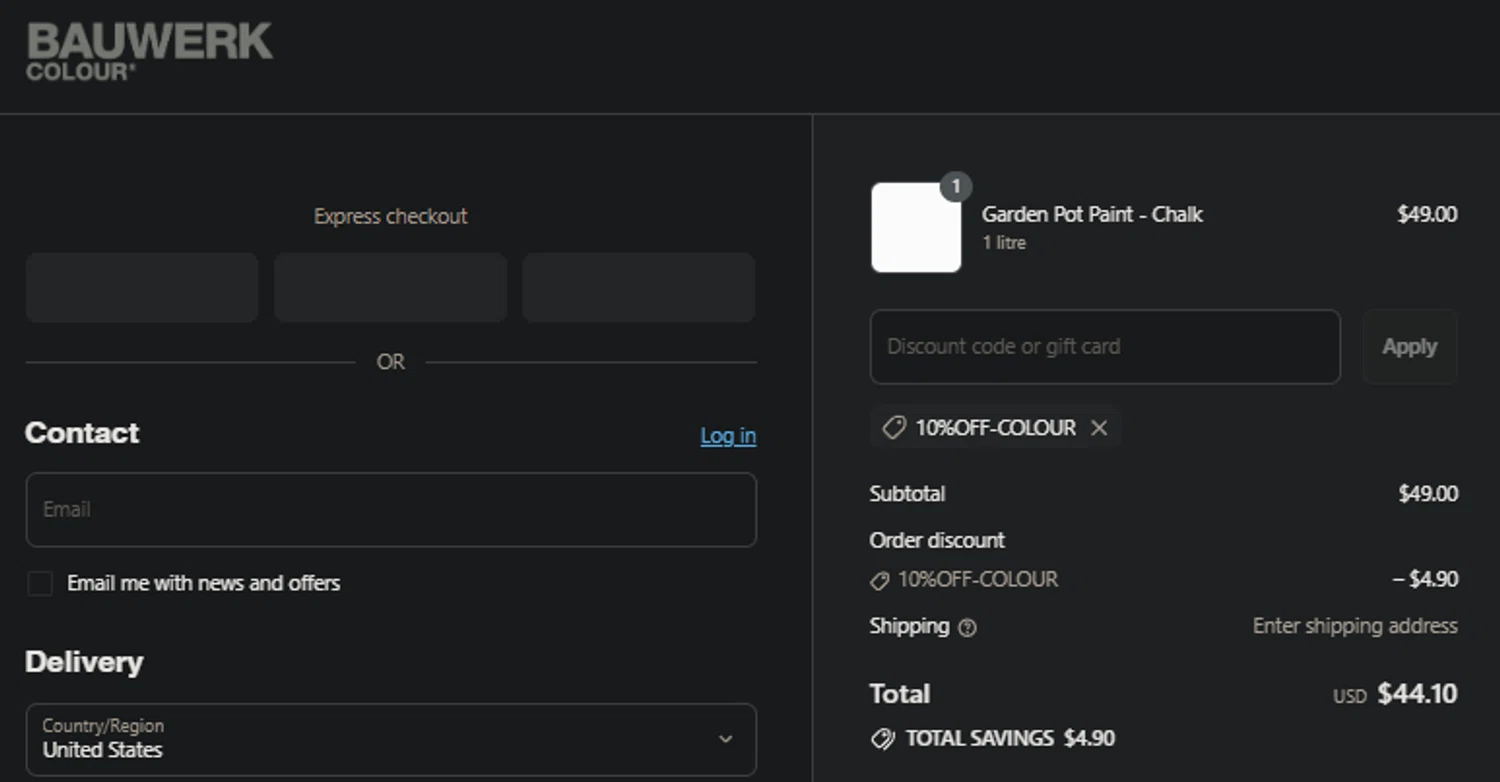Click the Delivery heading
The width and height of the screenshot is (1500, 782).
[x=84, y=662]
